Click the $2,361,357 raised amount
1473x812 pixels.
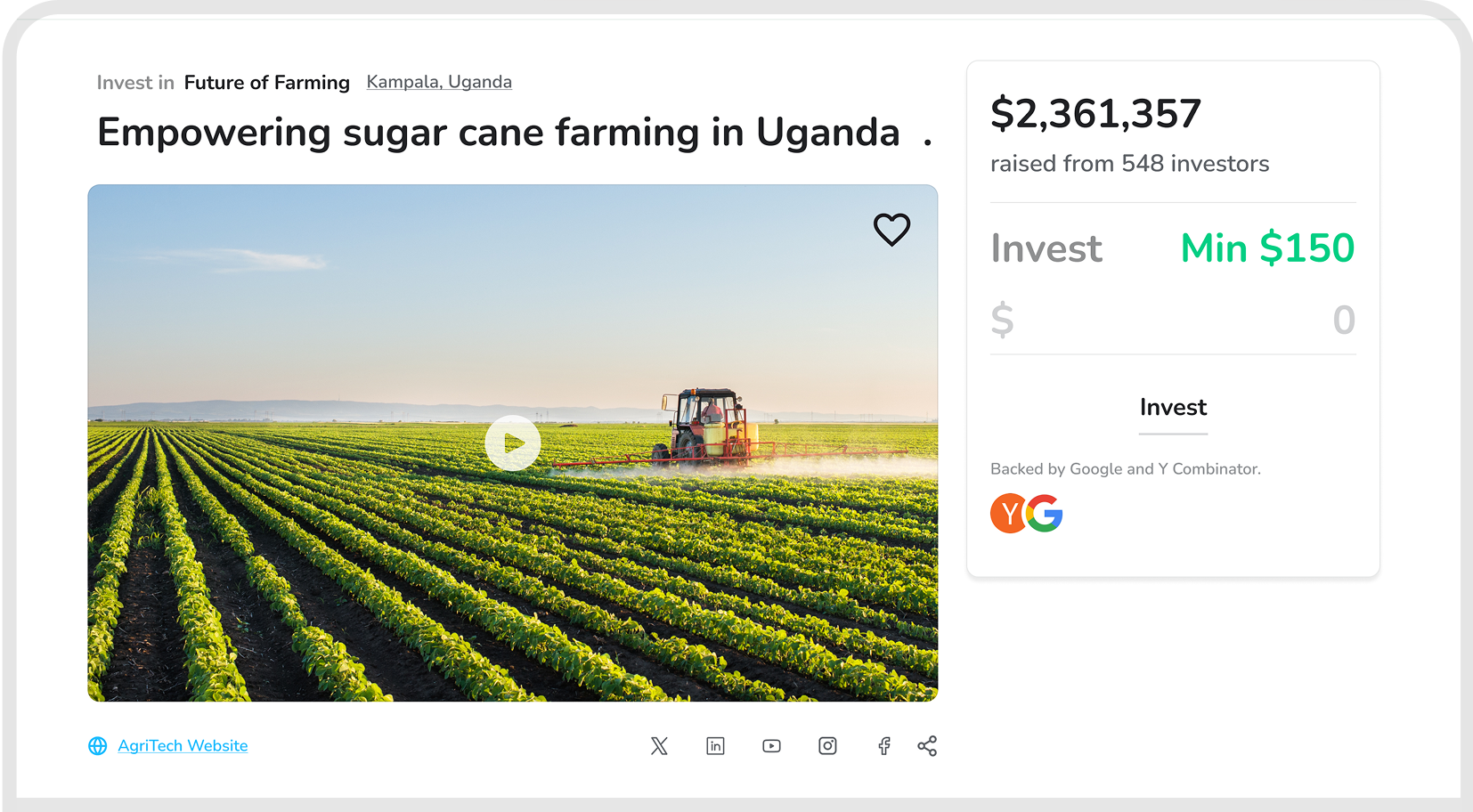(x=1095, y=114)
